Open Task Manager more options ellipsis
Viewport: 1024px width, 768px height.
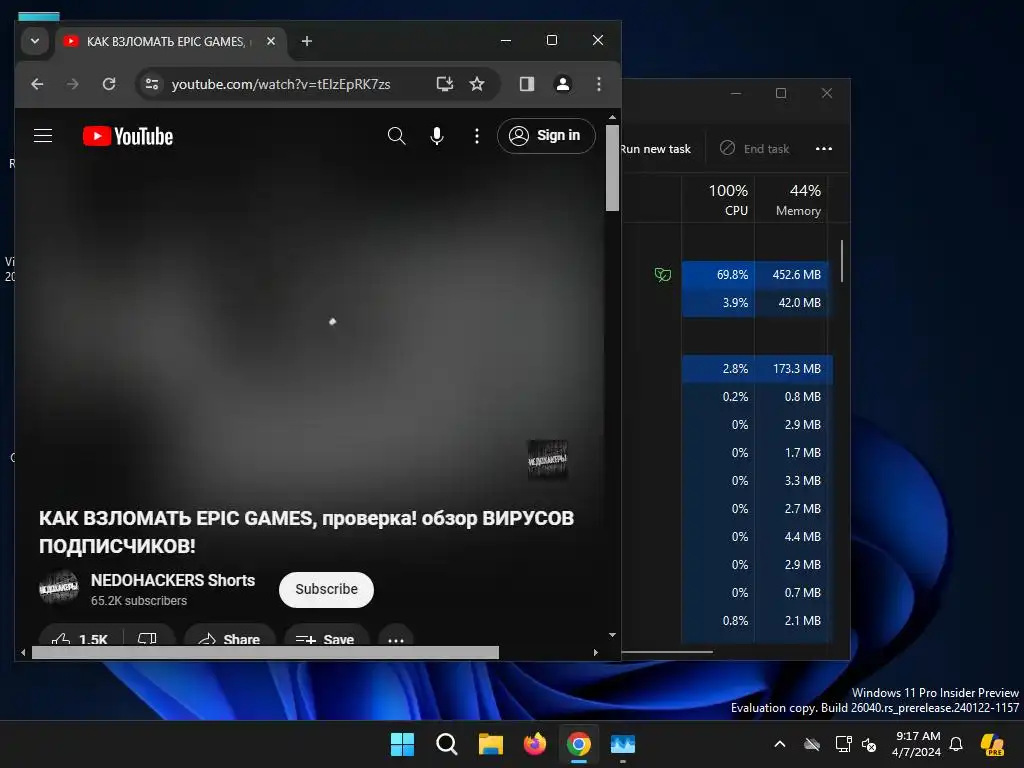824,149
